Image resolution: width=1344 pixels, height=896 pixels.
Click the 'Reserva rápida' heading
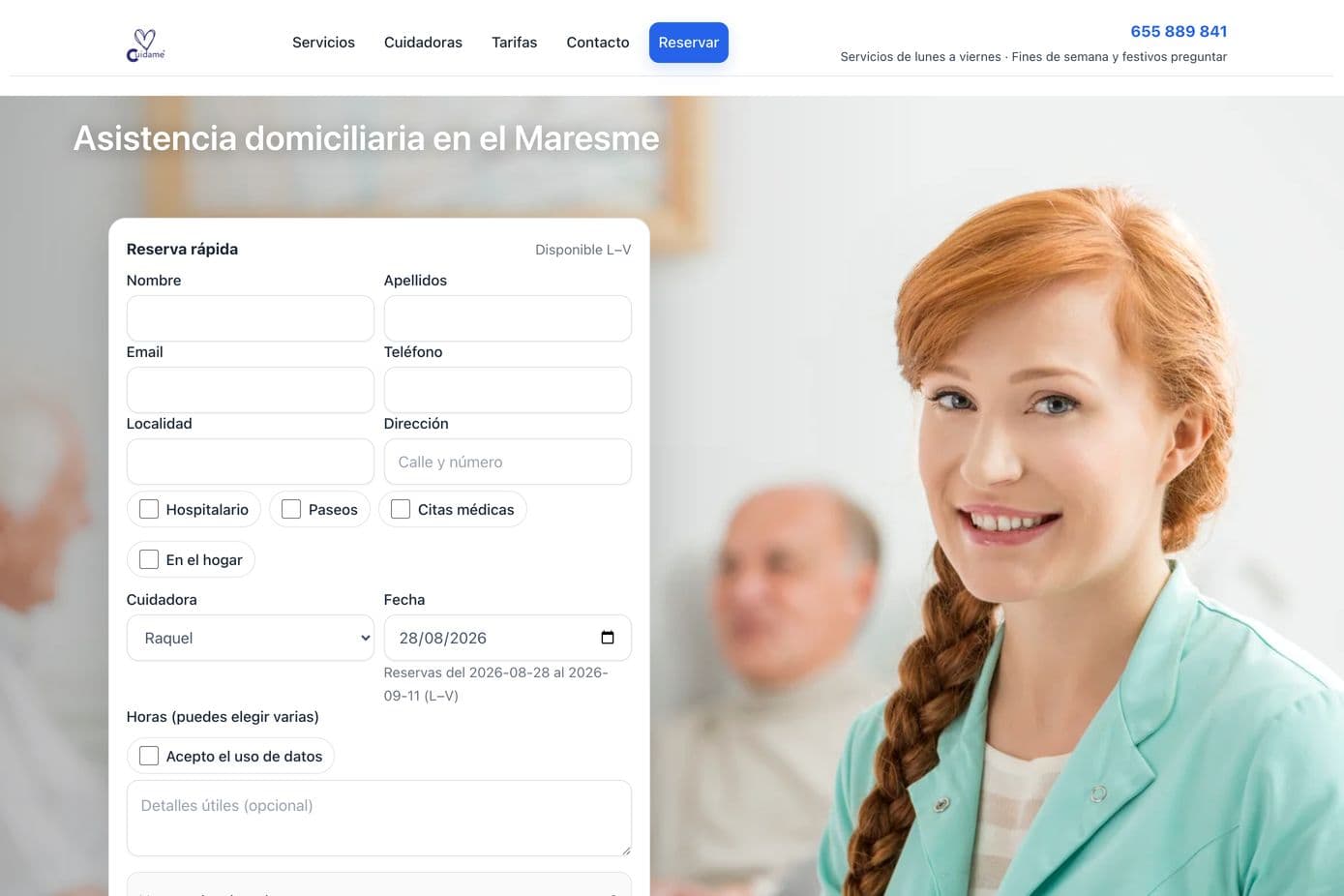pos(182,249)
